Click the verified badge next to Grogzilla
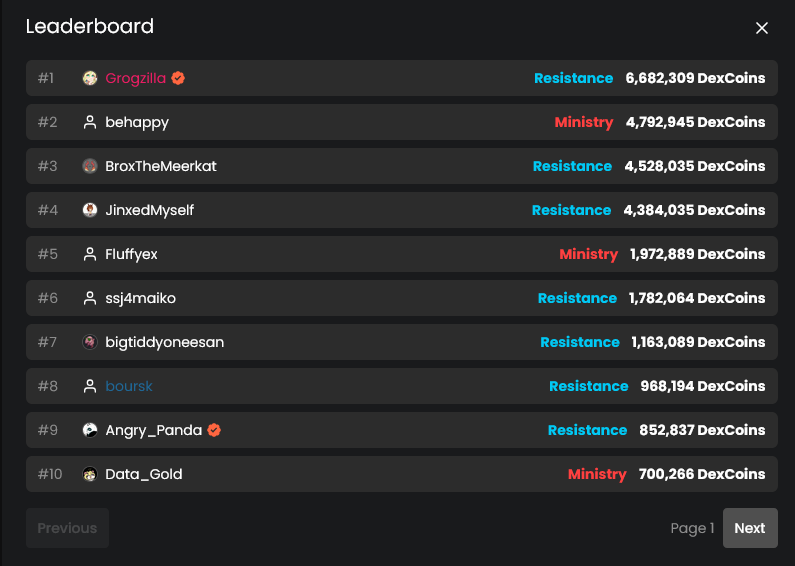This screenshot has height=566, width=795. 178,78
